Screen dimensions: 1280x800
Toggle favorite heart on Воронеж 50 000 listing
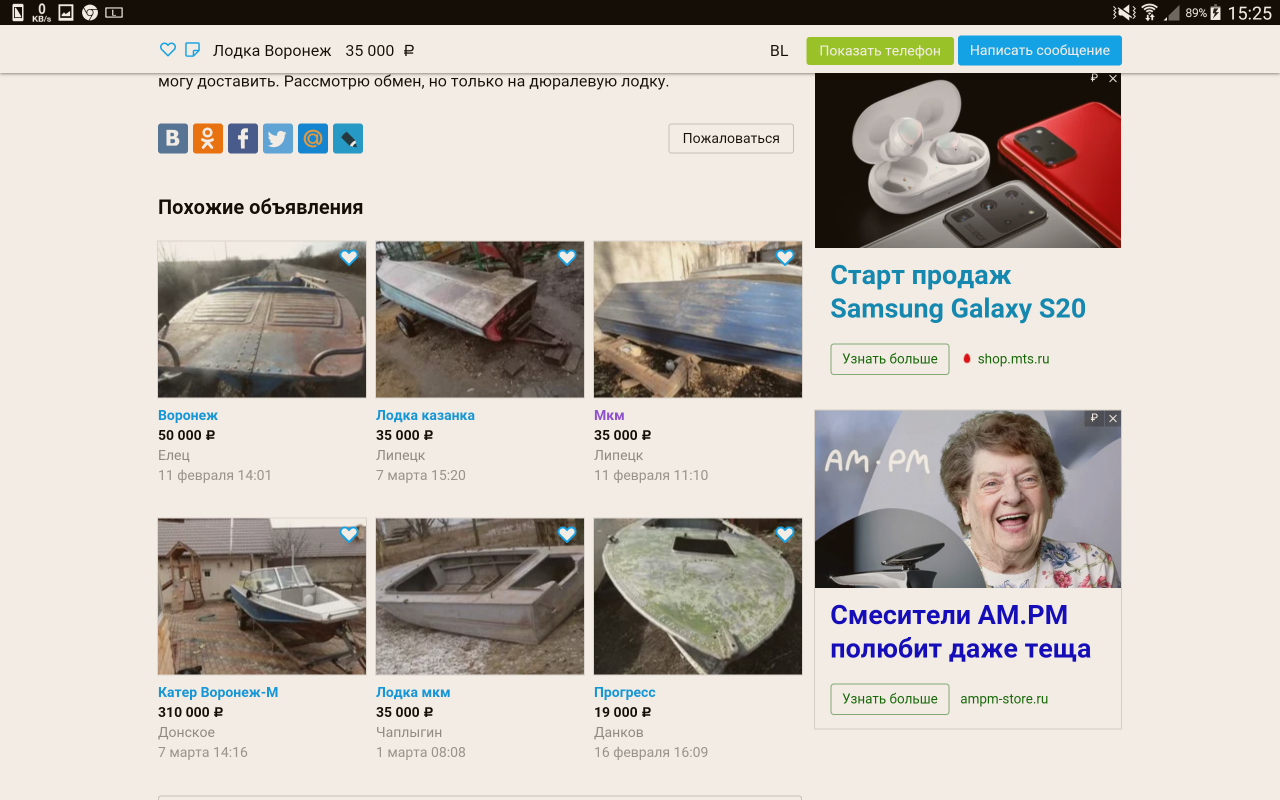coord(349,258)
